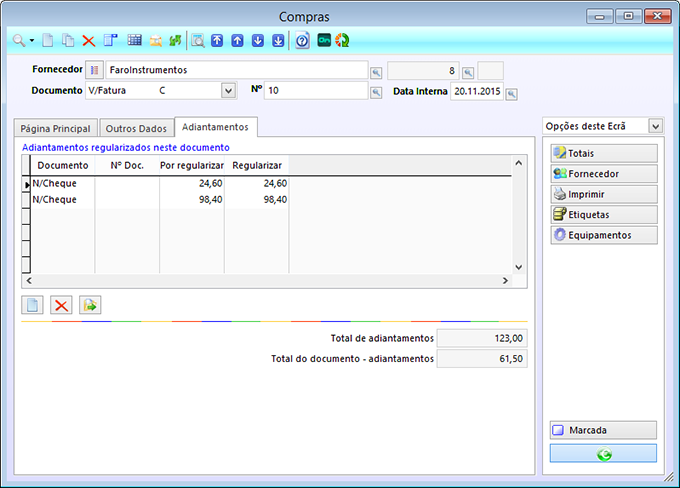Screen dimensions: 680x488
Task: Click the Fornecedor list icon button
Action: (x=94, y=70)
